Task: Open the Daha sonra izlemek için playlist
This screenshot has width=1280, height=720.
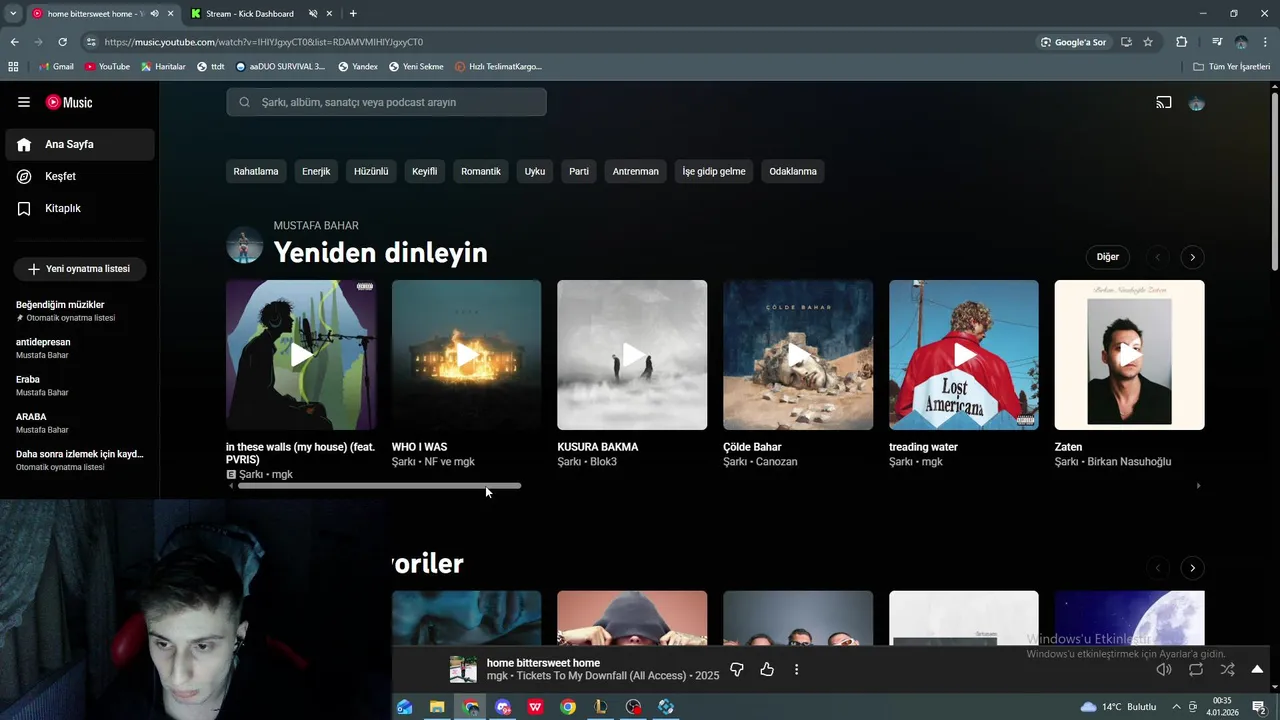Action: pos(78,460)
